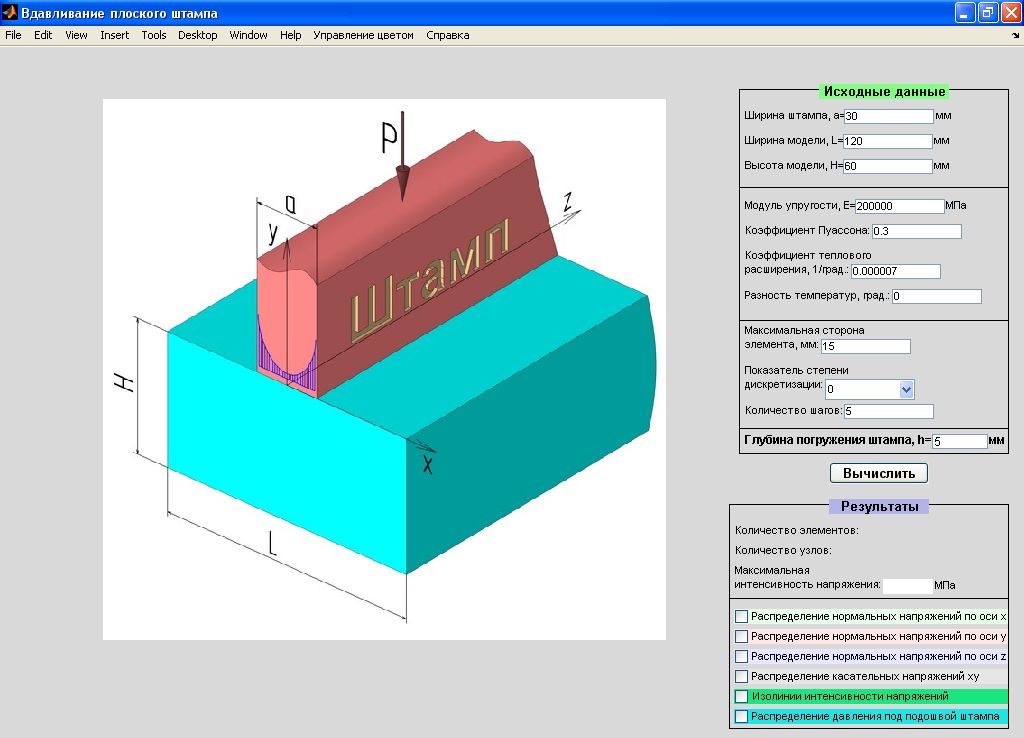Click the dock arrow in the menu bar
Viewport: 1024px width, 738px height.
pos(1015,35)
